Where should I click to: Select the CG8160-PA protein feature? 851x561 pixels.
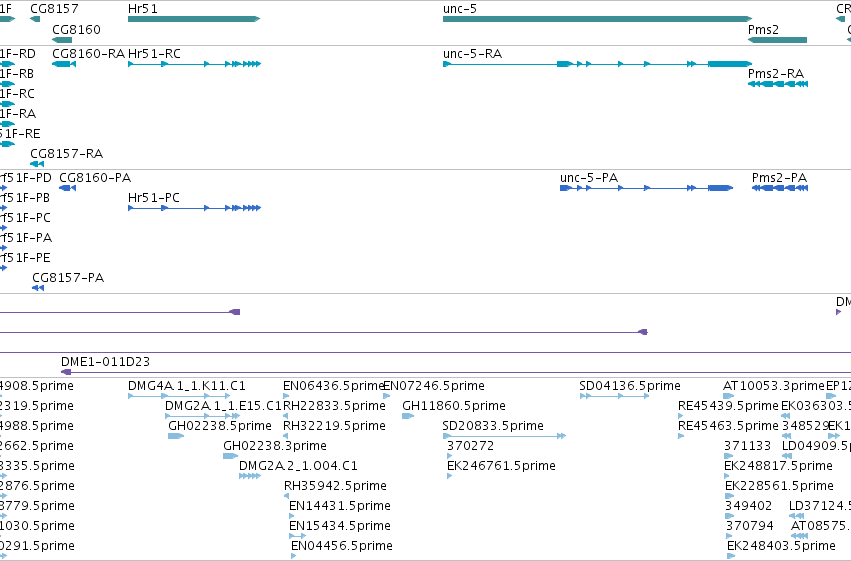tap(67, 188)
